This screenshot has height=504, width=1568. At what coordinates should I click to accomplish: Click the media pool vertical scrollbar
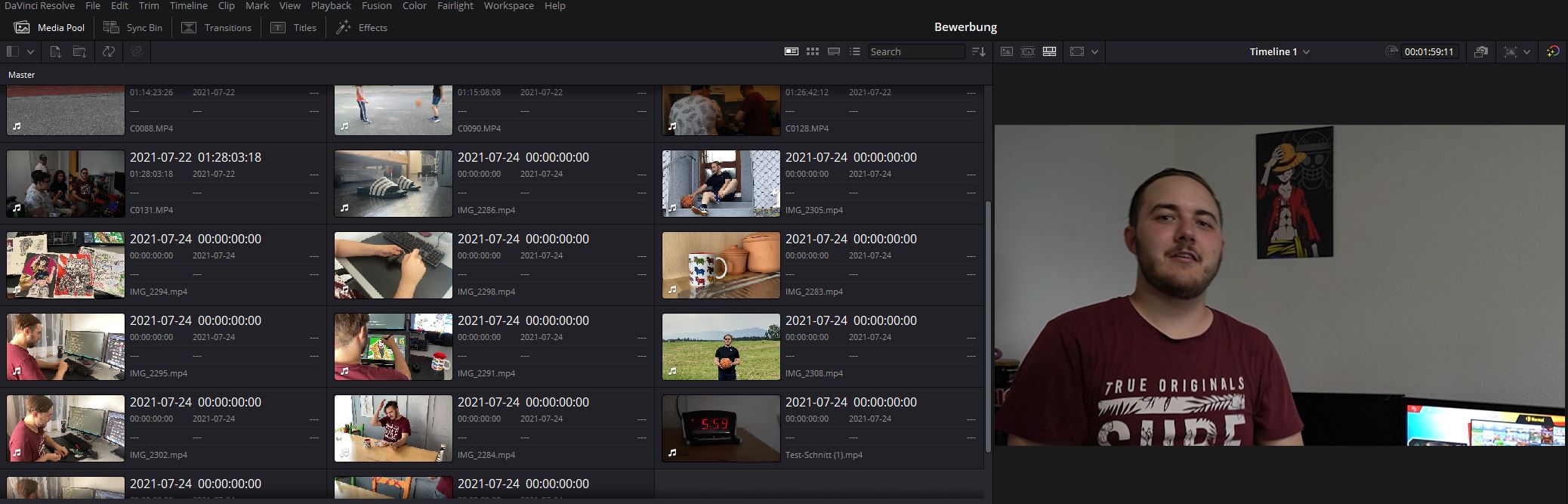click(x=988, y=327)
